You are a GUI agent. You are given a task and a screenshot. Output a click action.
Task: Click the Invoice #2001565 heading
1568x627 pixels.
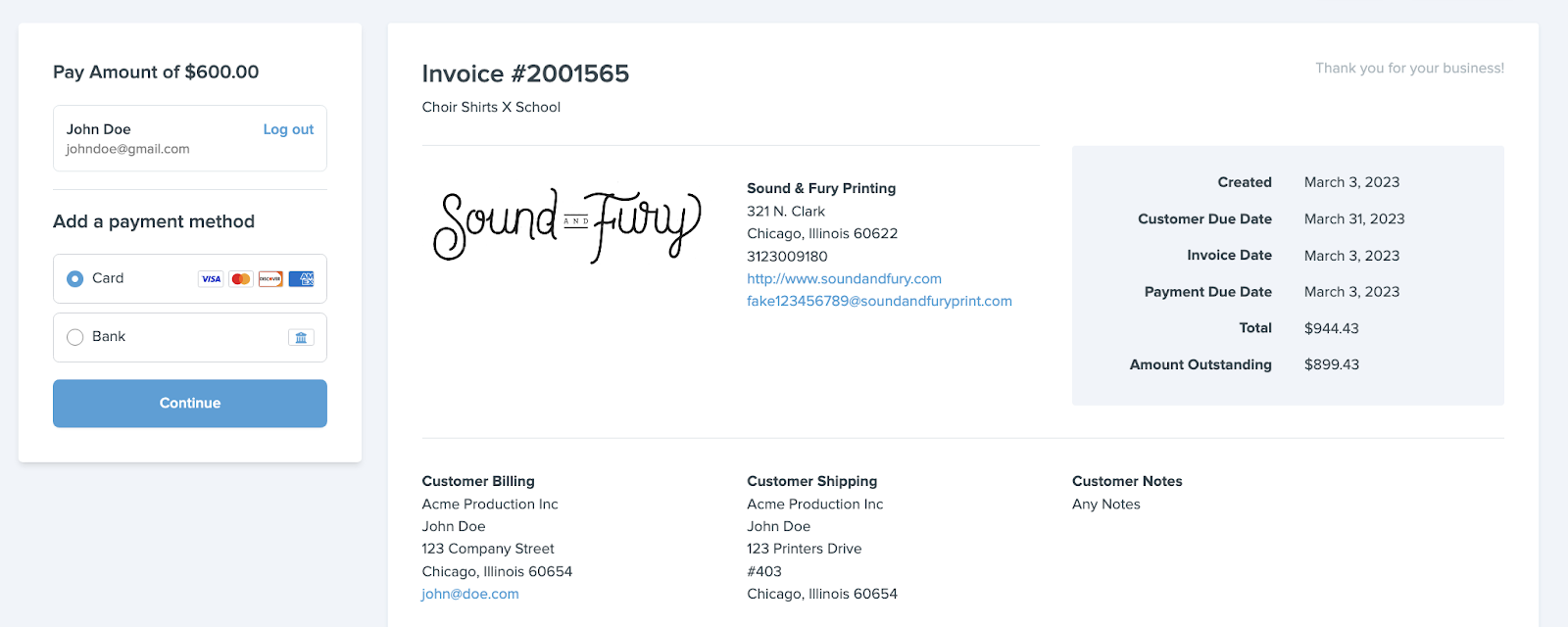(x=525, y=74)
